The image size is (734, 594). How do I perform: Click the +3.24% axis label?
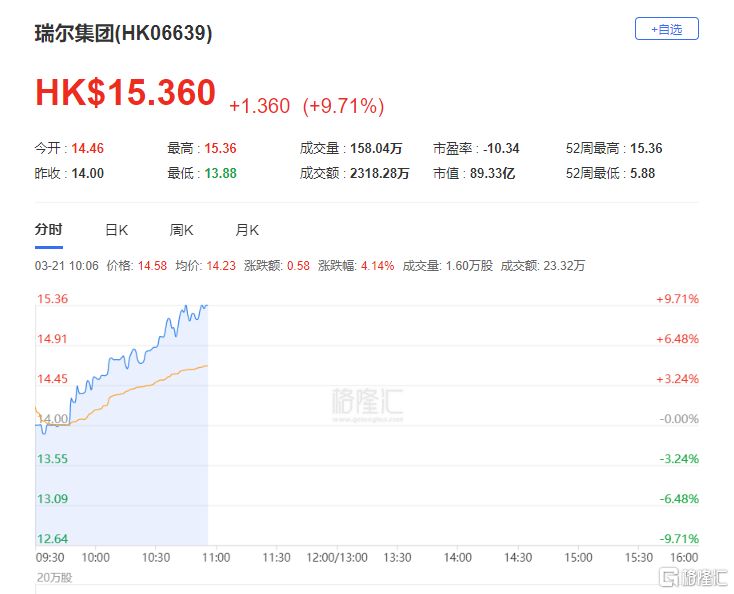coord(677,379)
